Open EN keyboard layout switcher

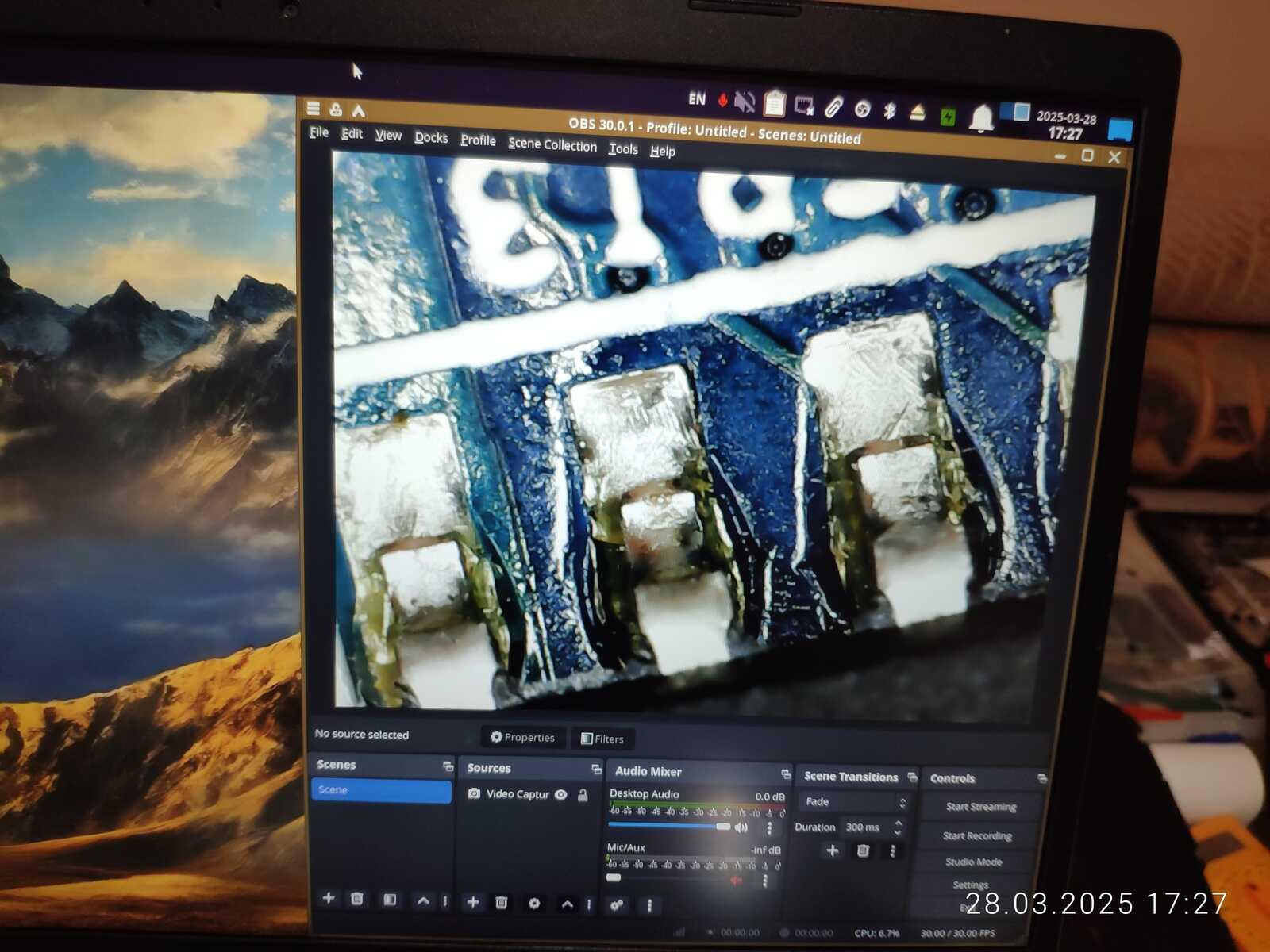click(697, 98)
